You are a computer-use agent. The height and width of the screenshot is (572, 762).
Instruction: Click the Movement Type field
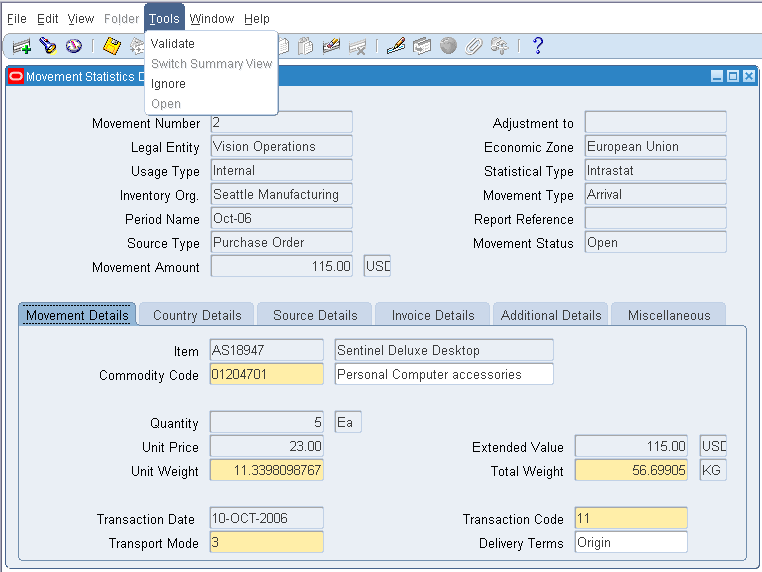click(656, 194)
